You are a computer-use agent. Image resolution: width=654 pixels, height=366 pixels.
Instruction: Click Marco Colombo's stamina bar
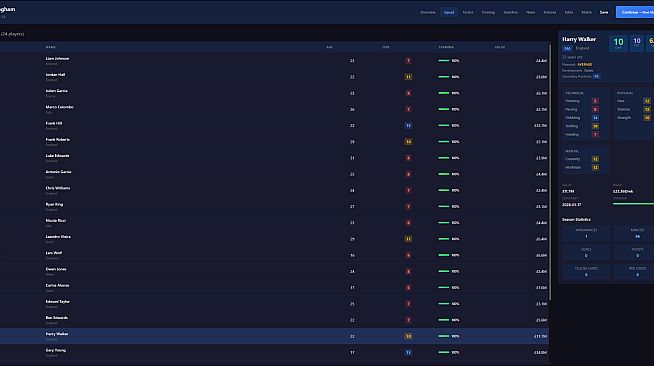(444, 109)
